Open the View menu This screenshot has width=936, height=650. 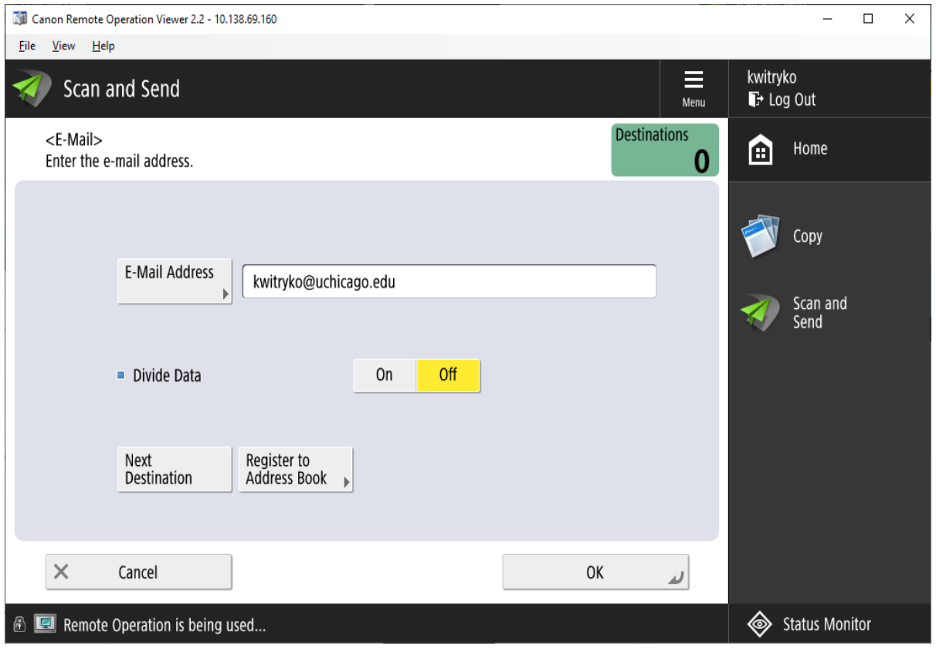[x=64, y=46]
